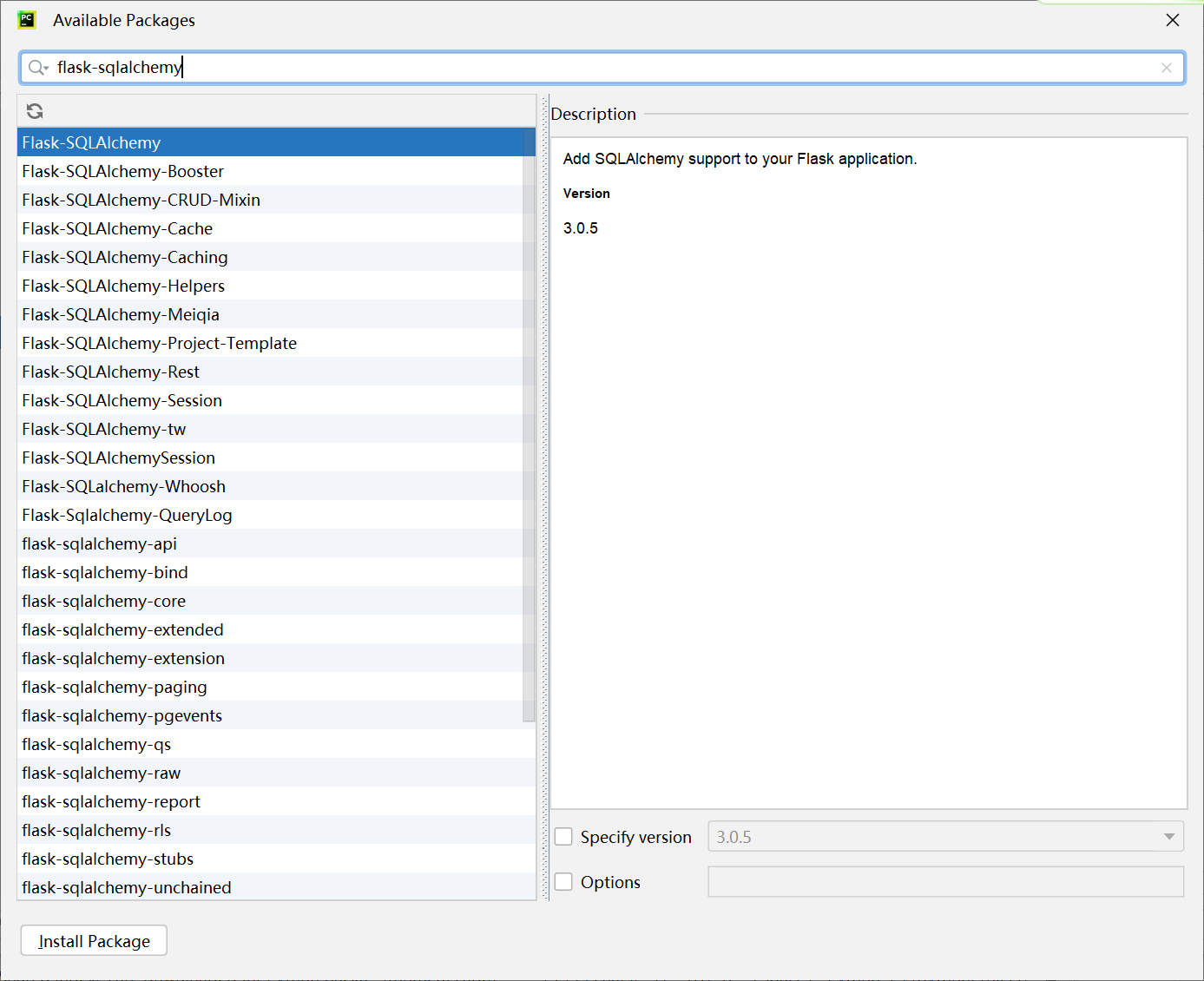The image size is (1204, 981).
Task: Select flask-sqlalchemy-qs package
Action: (x=276, y=744)
